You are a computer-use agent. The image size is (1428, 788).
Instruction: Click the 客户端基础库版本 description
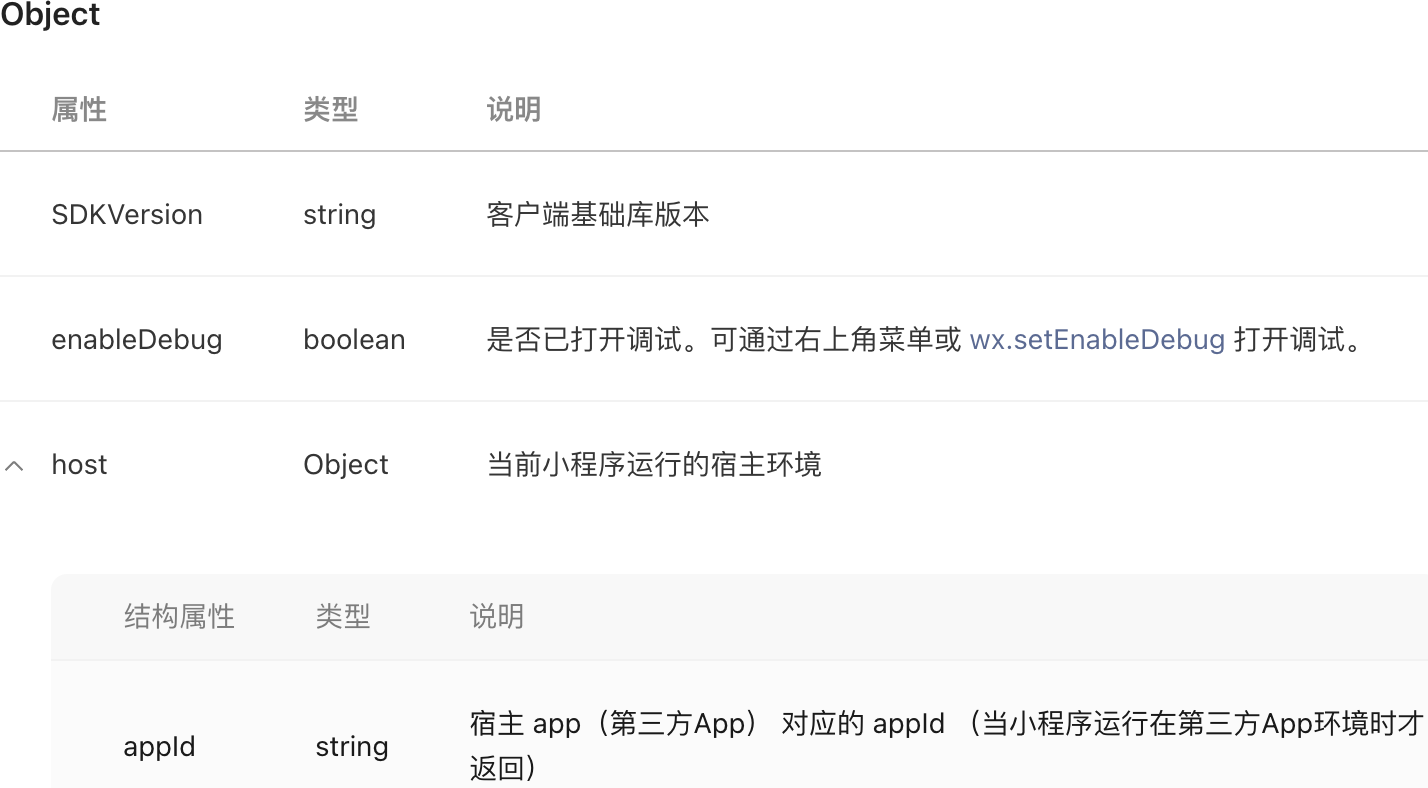click(x=598, y=214)
